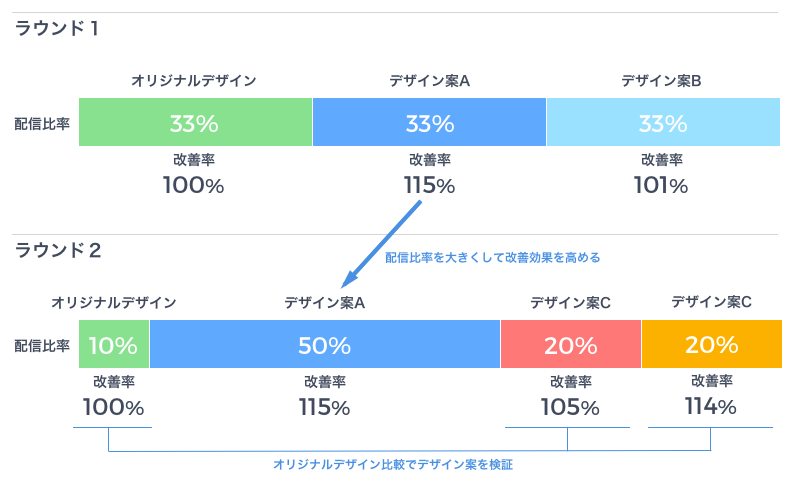Click the ラウンド 1 heading
Viewport: 795px width, 499px height.
click(x=56, y=28)
